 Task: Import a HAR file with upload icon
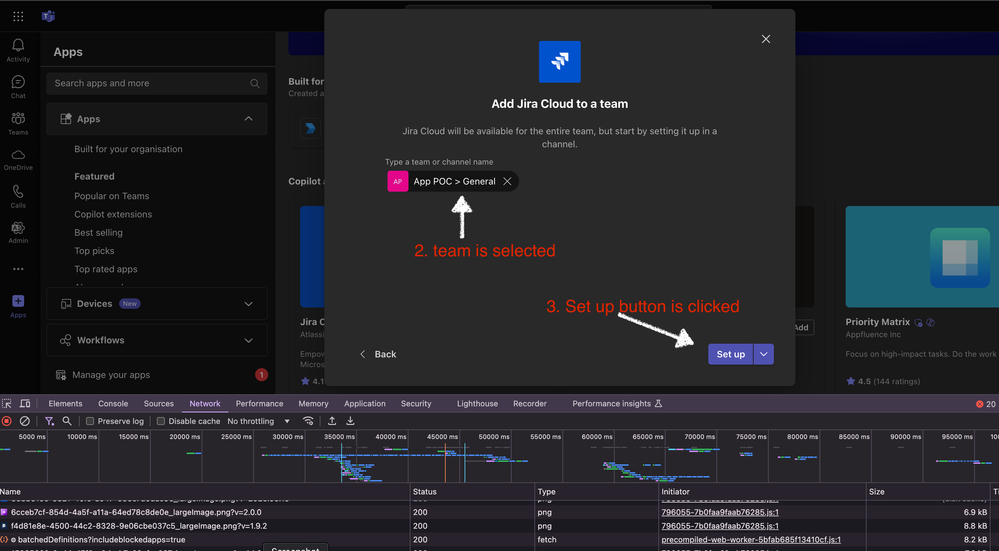click(x=332, y=421)
